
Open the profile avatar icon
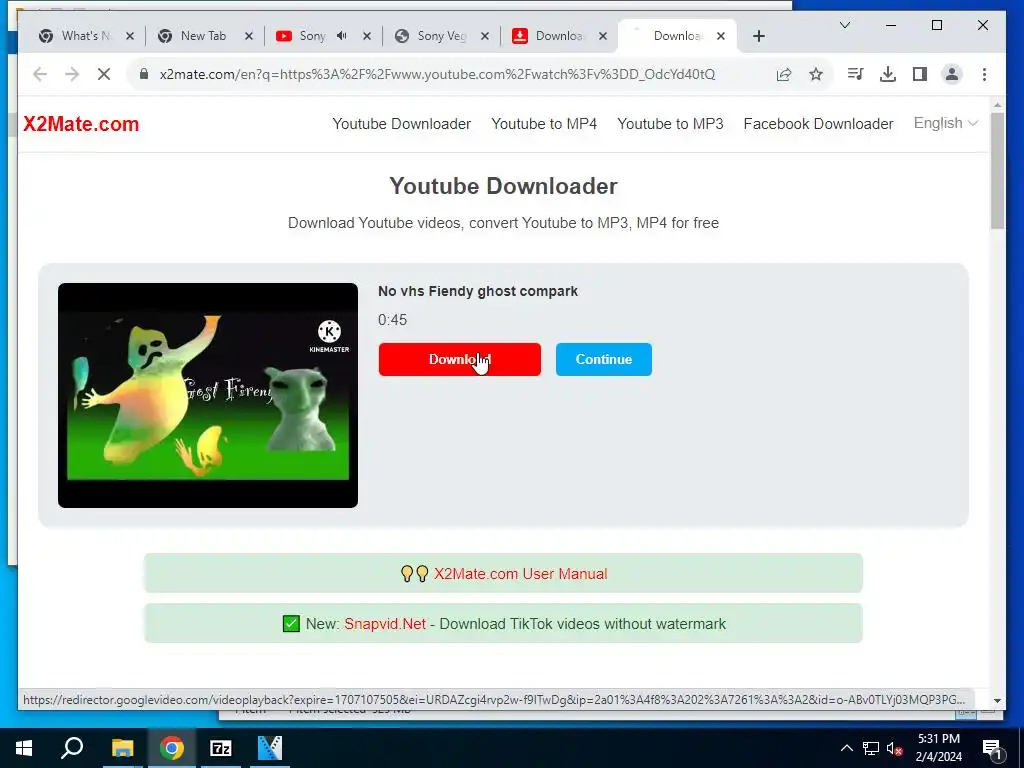[x=952, y=74]
